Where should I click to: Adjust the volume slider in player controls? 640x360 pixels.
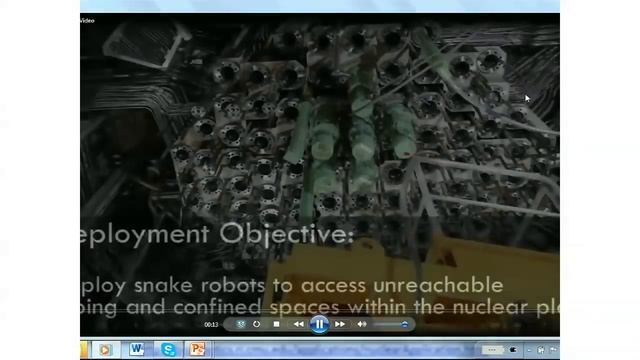[x=391, y=324]
